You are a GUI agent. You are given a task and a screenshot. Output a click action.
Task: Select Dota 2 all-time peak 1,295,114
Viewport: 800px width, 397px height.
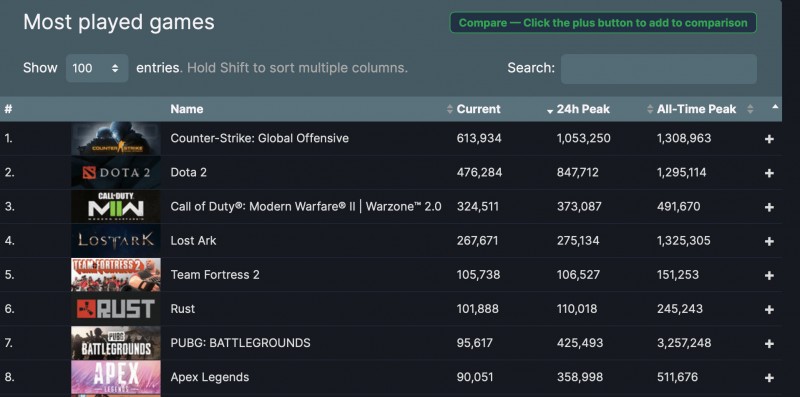pyautogui.click(x=682, y=172)
